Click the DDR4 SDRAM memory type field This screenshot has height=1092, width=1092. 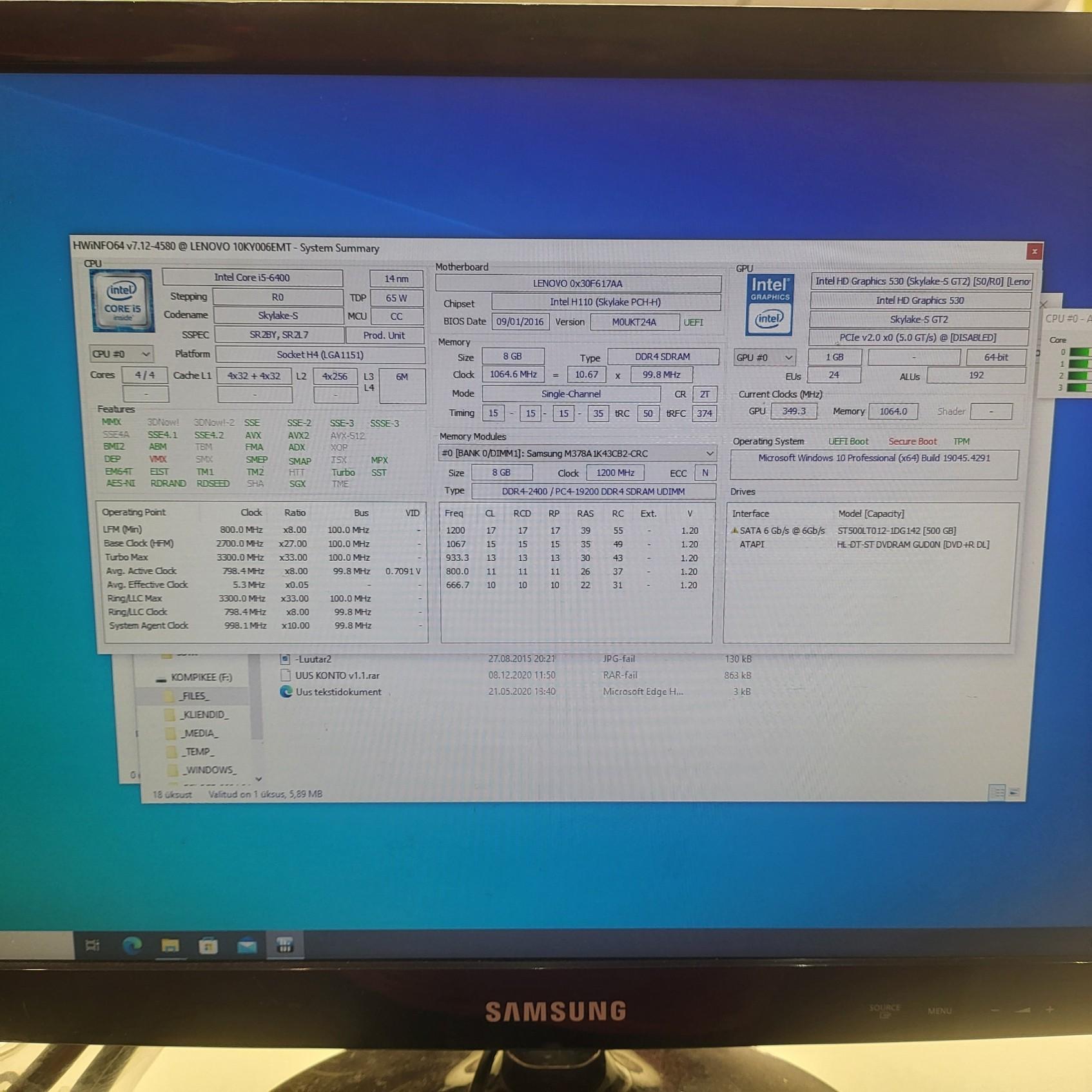click(x=663, y=356)
